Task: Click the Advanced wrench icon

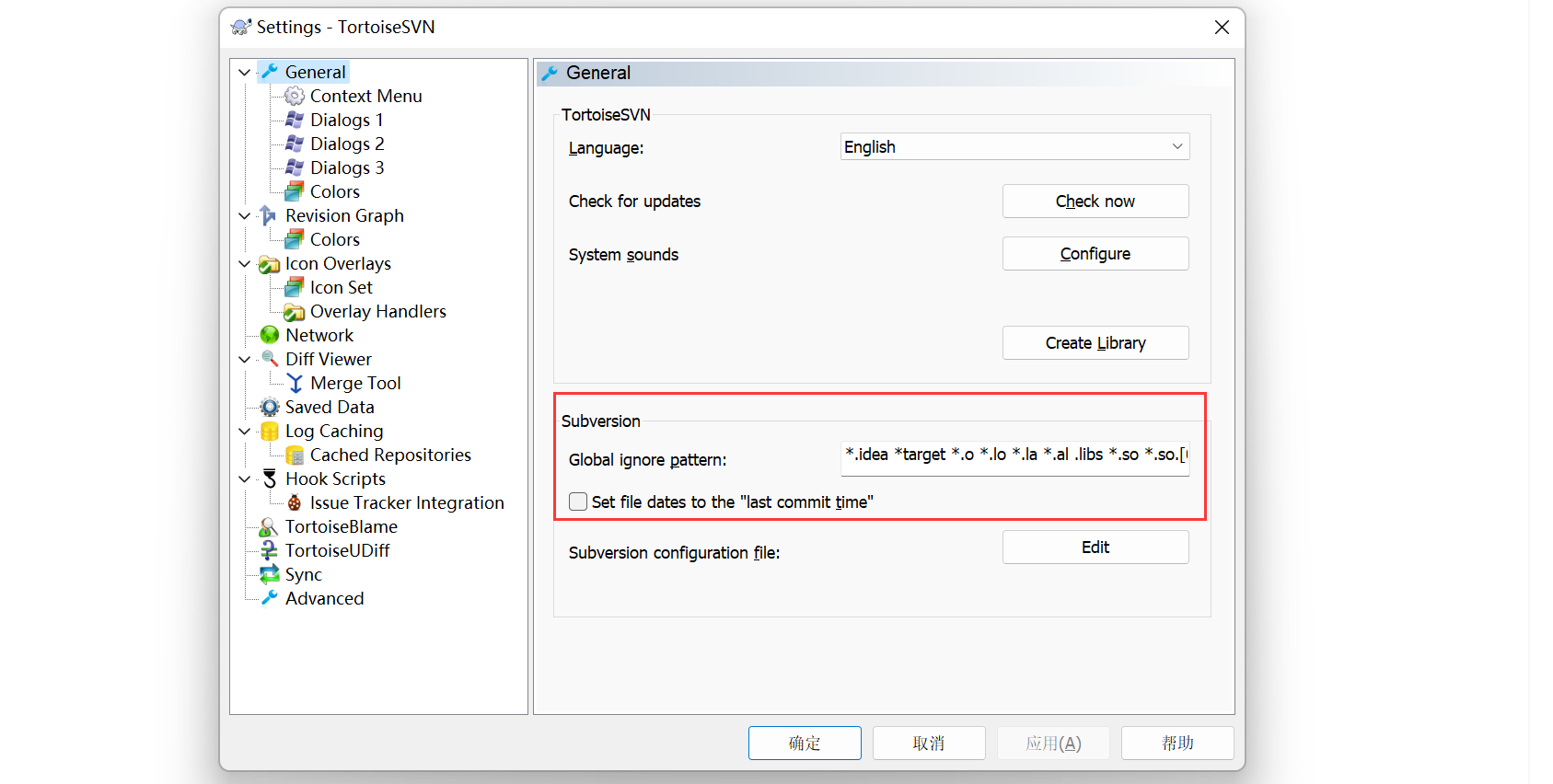Action: [270, 598]
